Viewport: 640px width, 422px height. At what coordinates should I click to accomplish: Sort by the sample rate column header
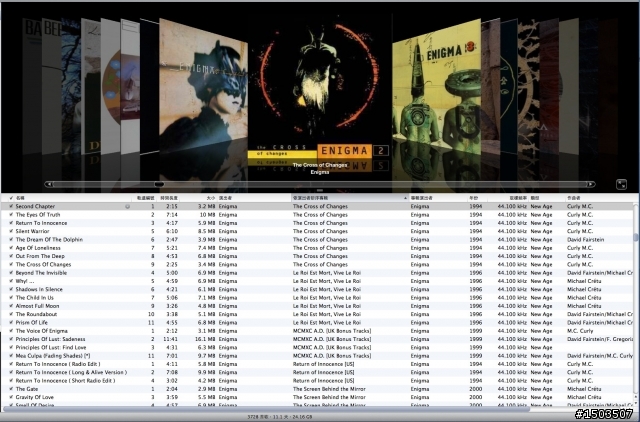507,198
